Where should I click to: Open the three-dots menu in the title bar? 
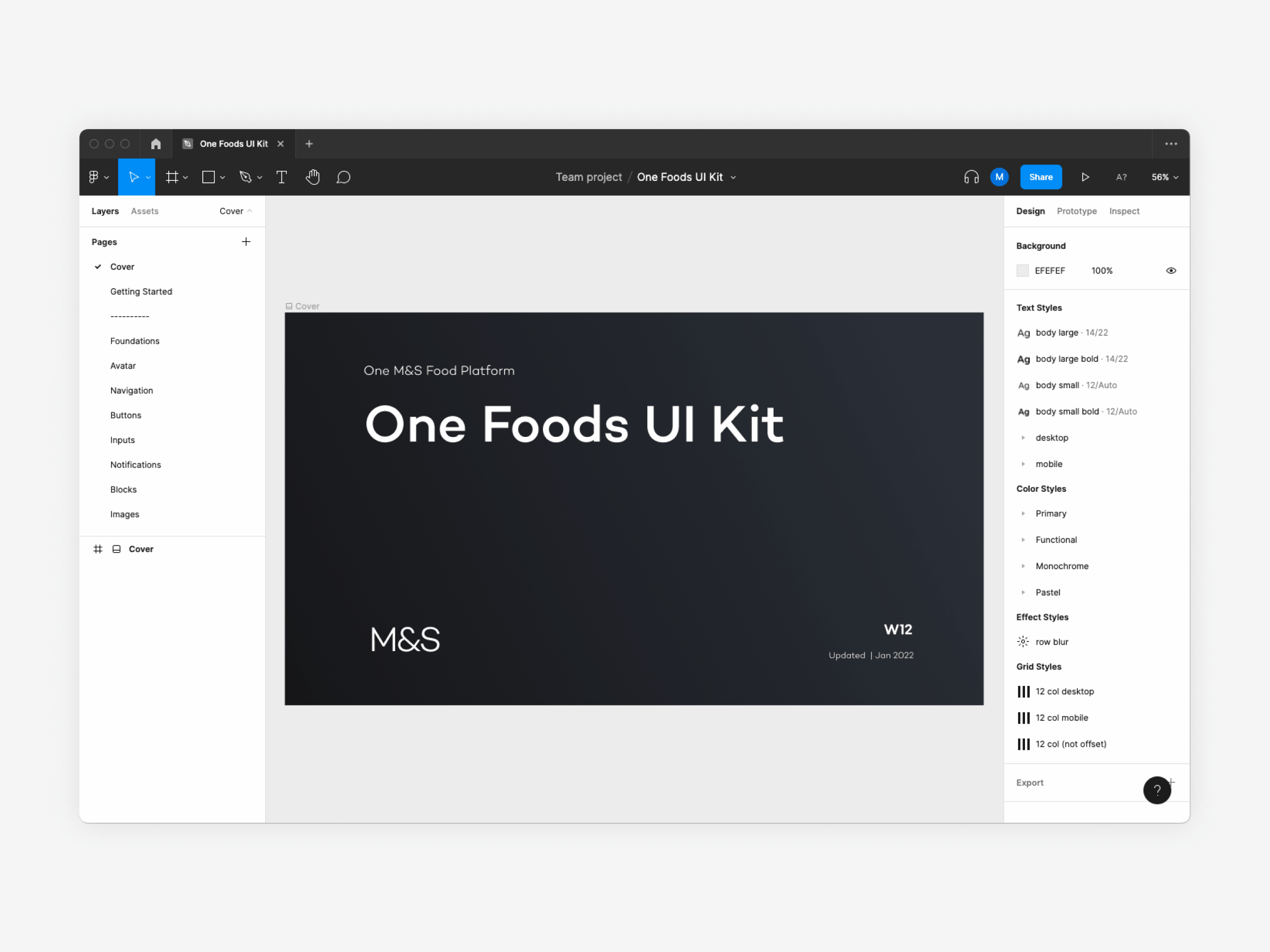tap(1171, 143)
